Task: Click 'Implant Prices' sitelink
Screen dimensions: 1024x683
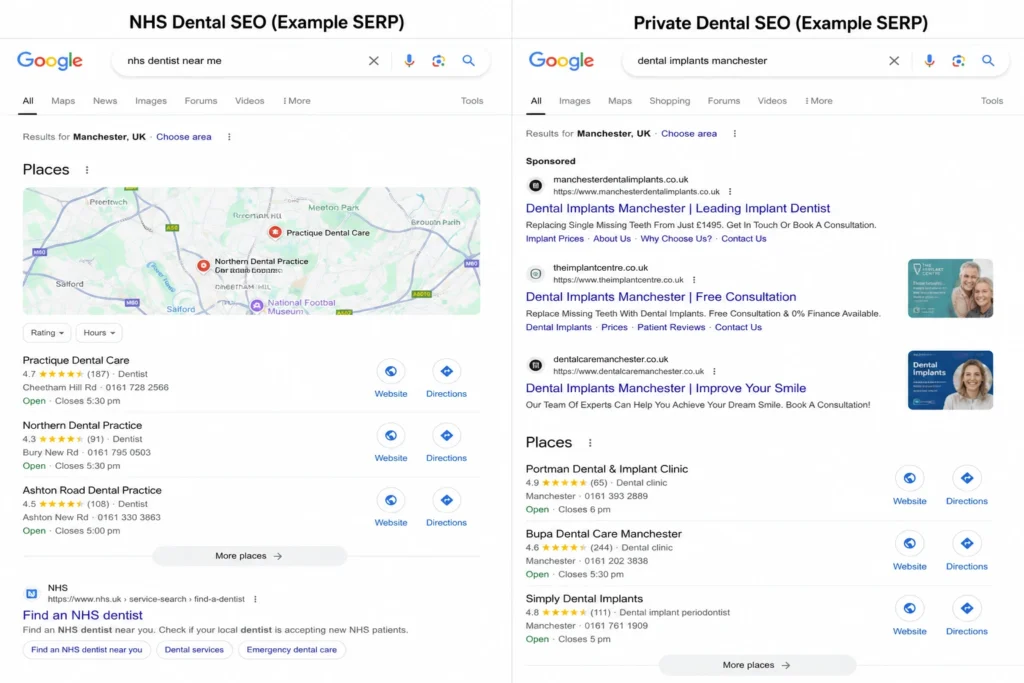Action: pos(554,239)
